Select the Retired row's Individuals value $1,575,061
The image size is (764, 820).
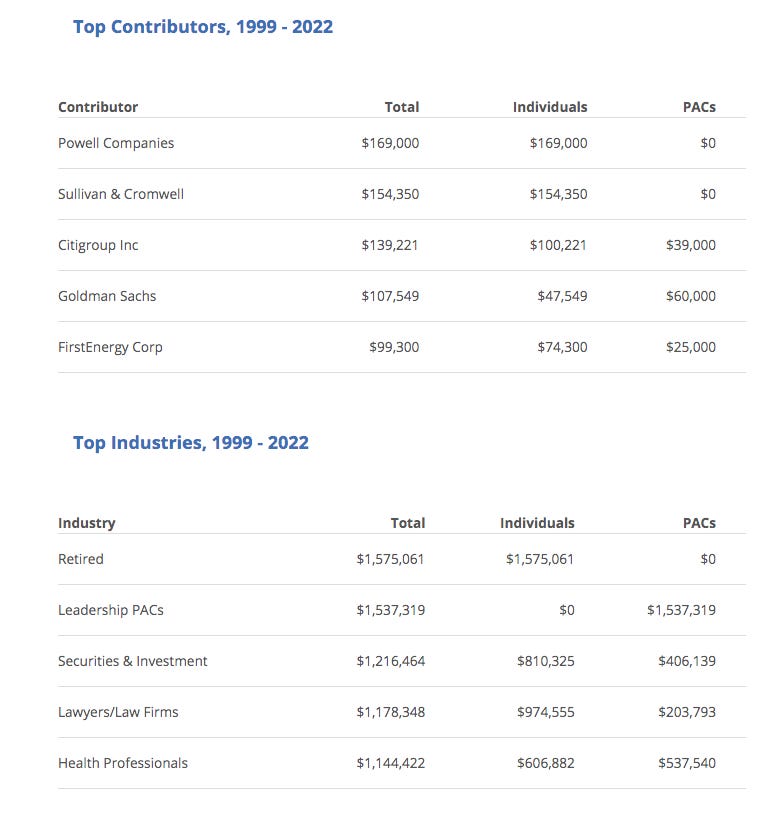tap(540, 559)
